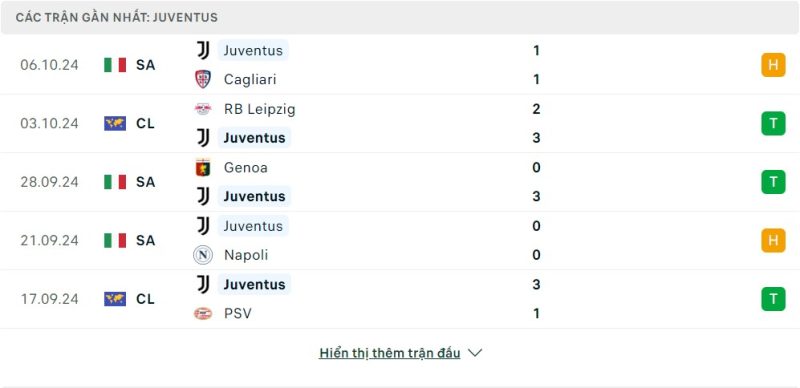
Task: Click Juventus logo in the Cagliari match
Action: point(203,50)
